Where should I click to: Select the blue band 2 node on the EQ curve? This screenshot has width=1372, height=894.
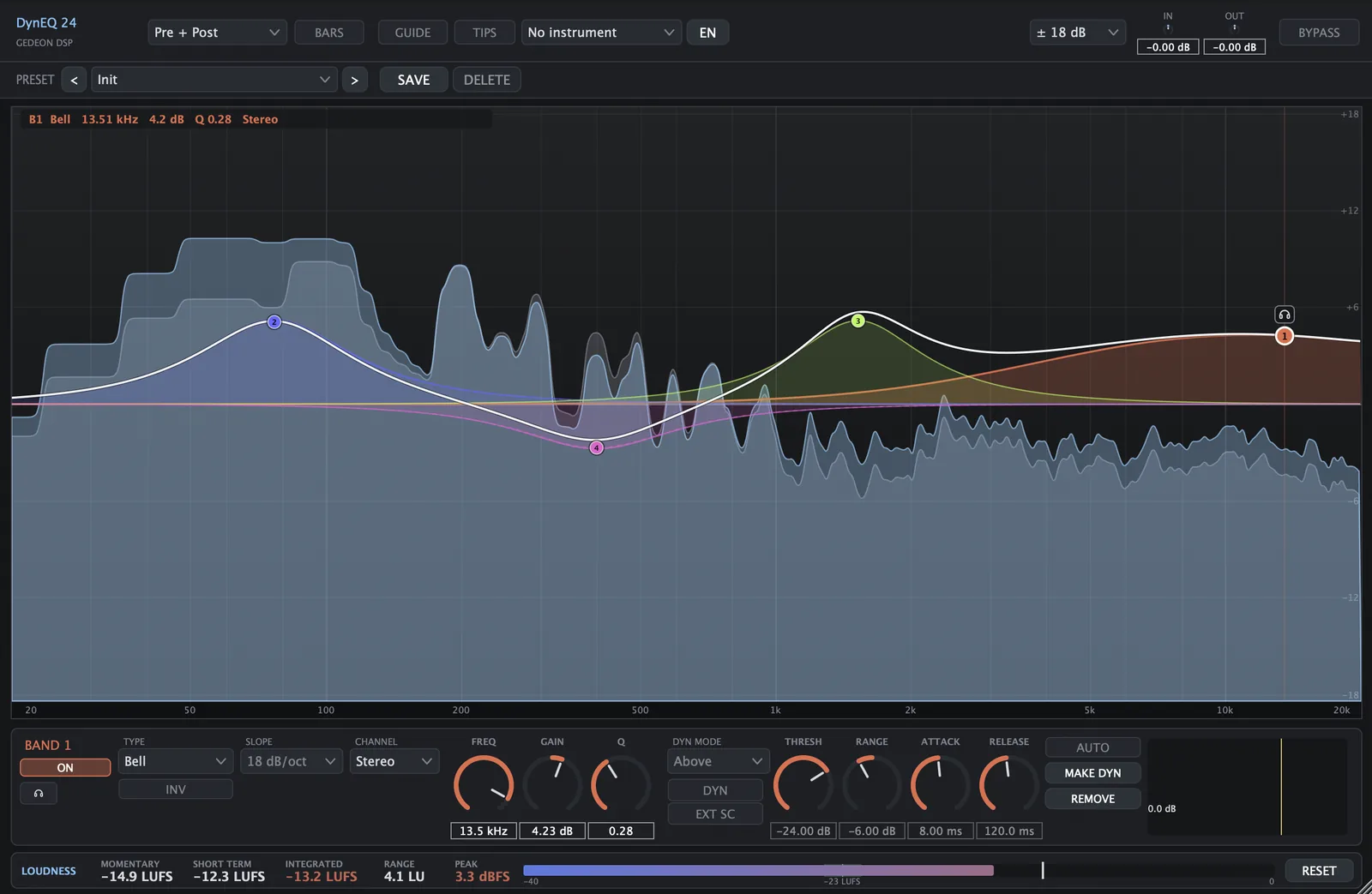pyautogui.click(x=274, y=322)
